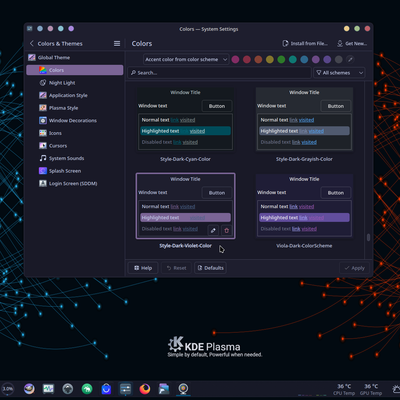The width and height of the screenshot is (400, 400).
Task: Open Plasma Style page
Action: click(75, 108)
